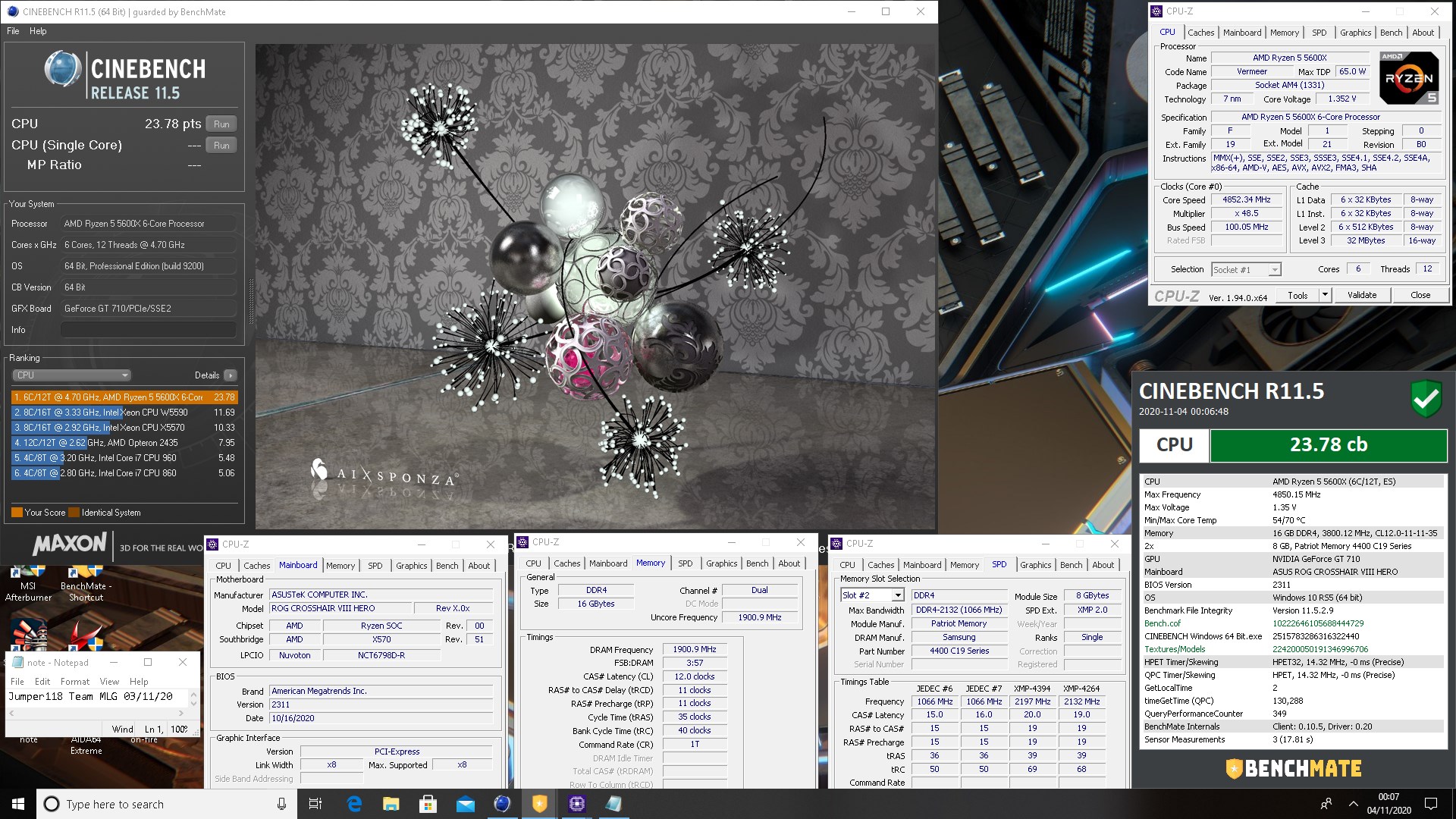Switch to CPU-Z taskbar icon
Image resolution: width=1456 pixels, height=819 pixels.
point(576,804)
